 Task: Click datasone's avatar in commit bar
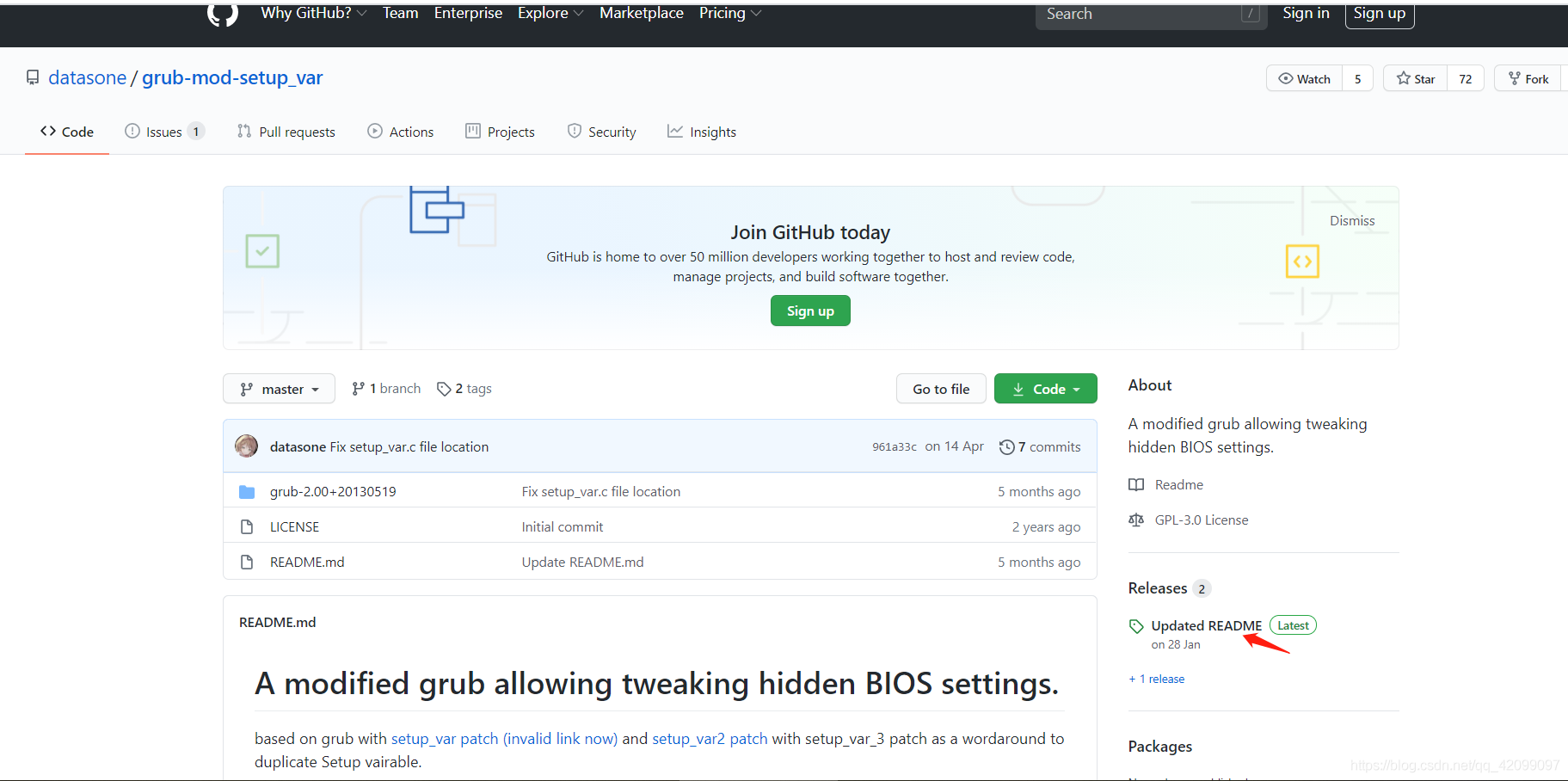(247, 446)
